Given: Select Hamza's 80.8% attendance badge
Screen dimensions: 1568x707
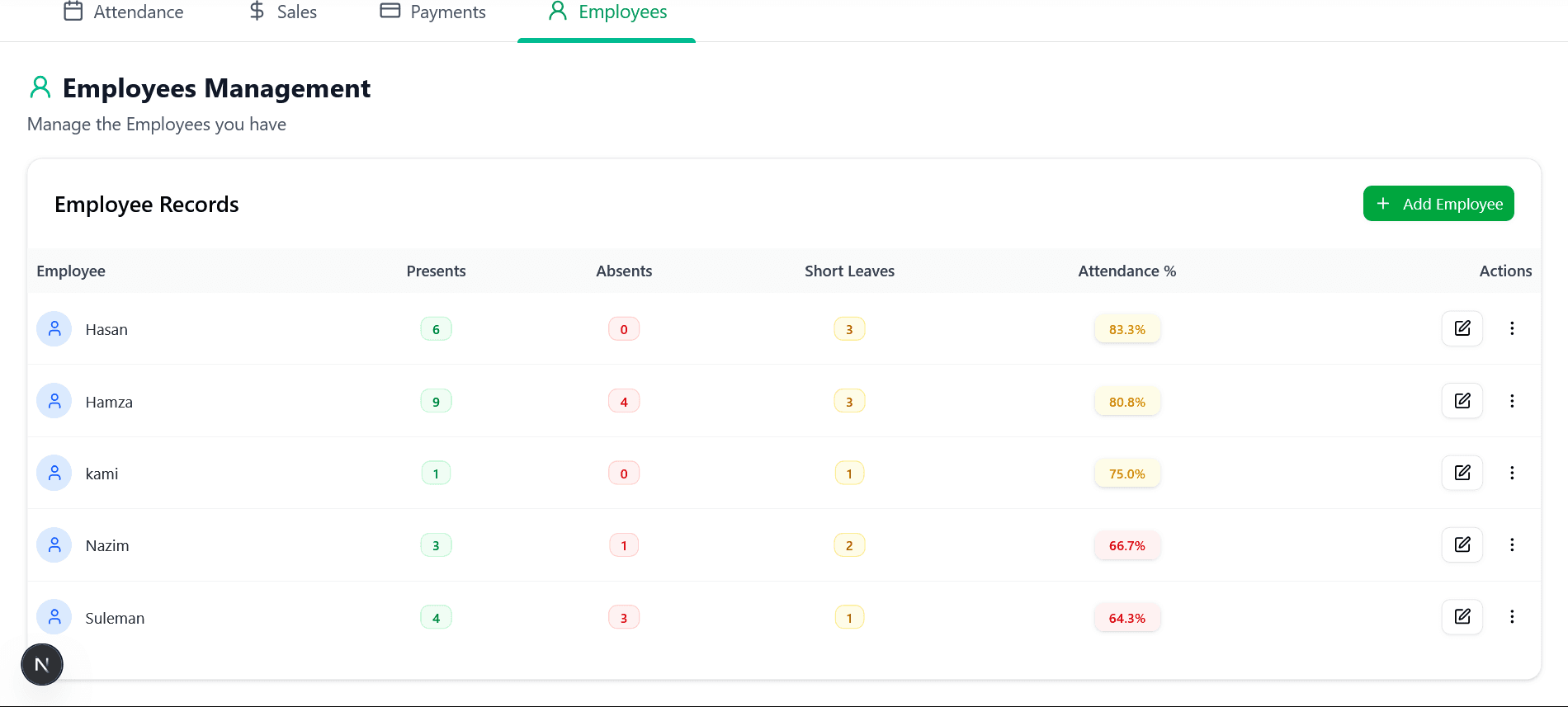Looking at the screenshot, I should click(1126, 402).
